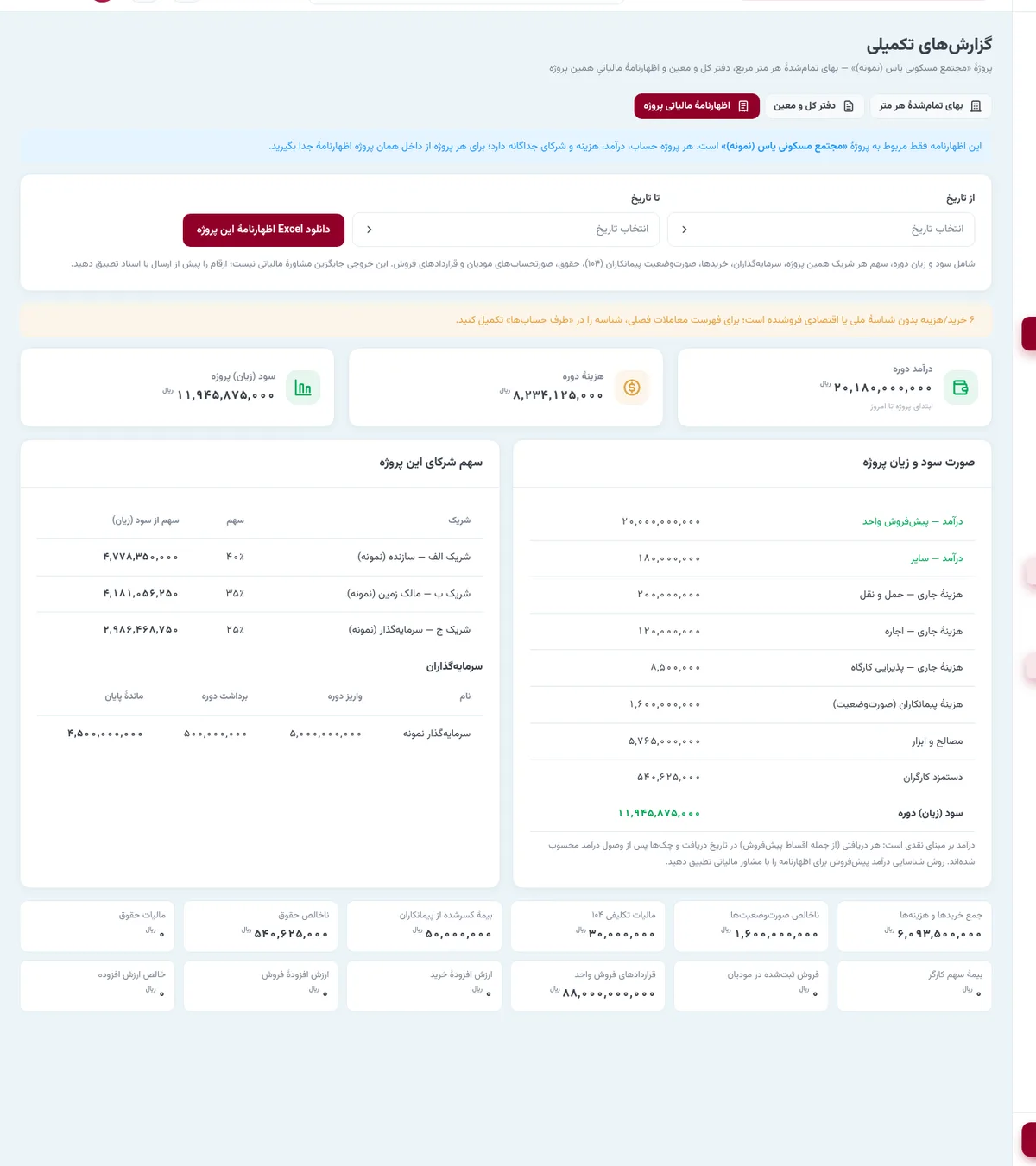
Task: Click the 'خالص ارزش افزوده' summary card
Action: click(x=97, y=986)
